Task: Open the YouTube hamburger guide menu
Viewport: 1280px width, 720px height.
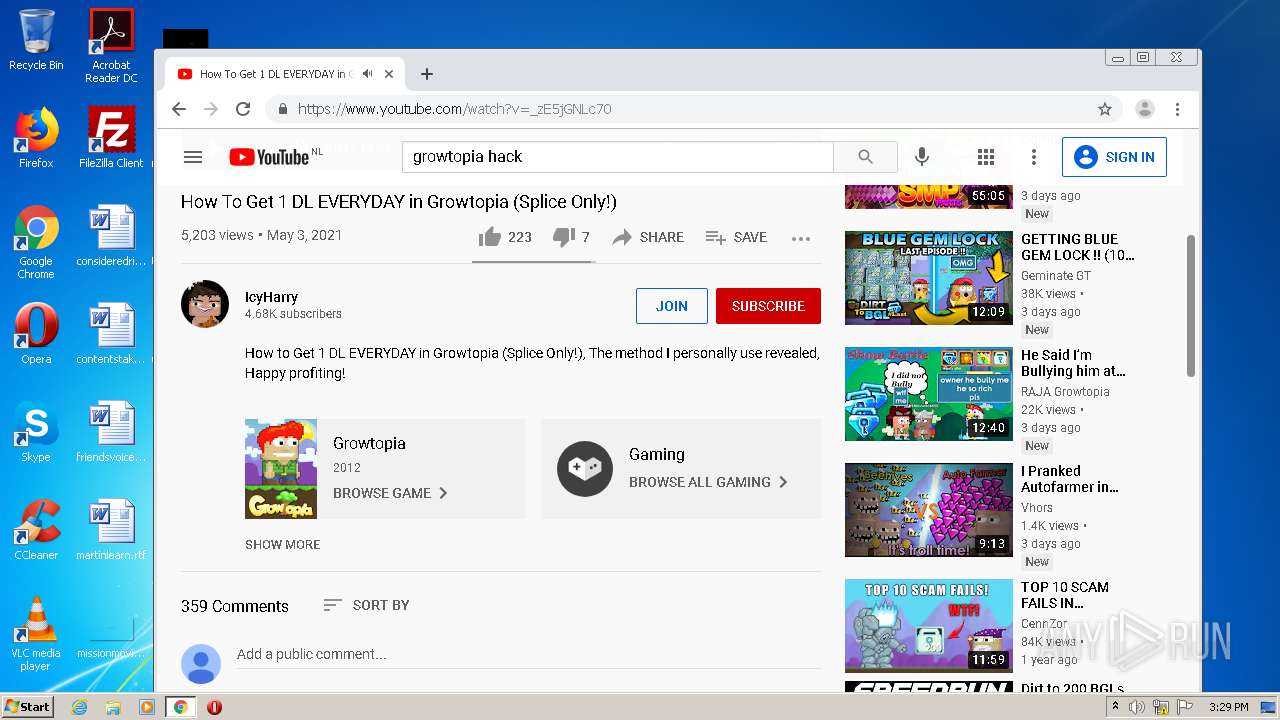Action: coord(193,157)
